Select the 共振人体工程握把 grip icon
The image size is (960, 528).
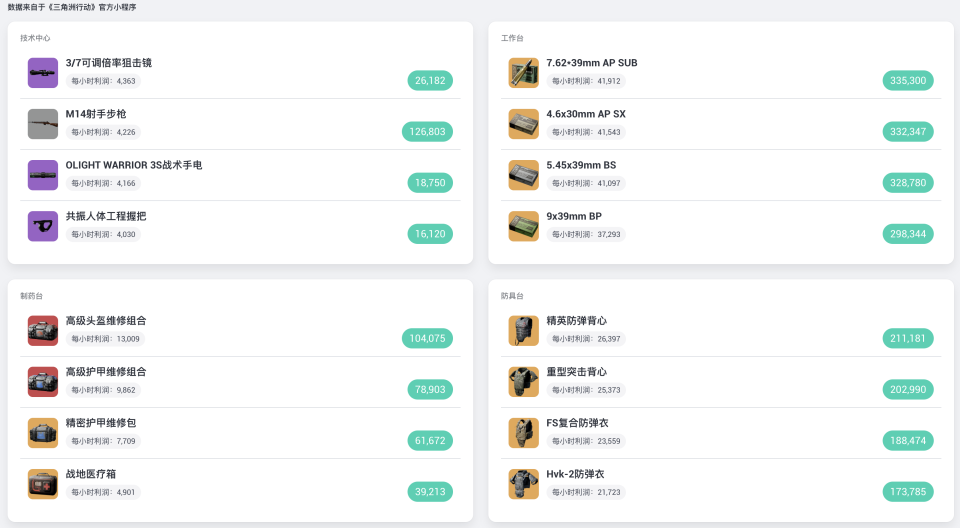[43, 226]
